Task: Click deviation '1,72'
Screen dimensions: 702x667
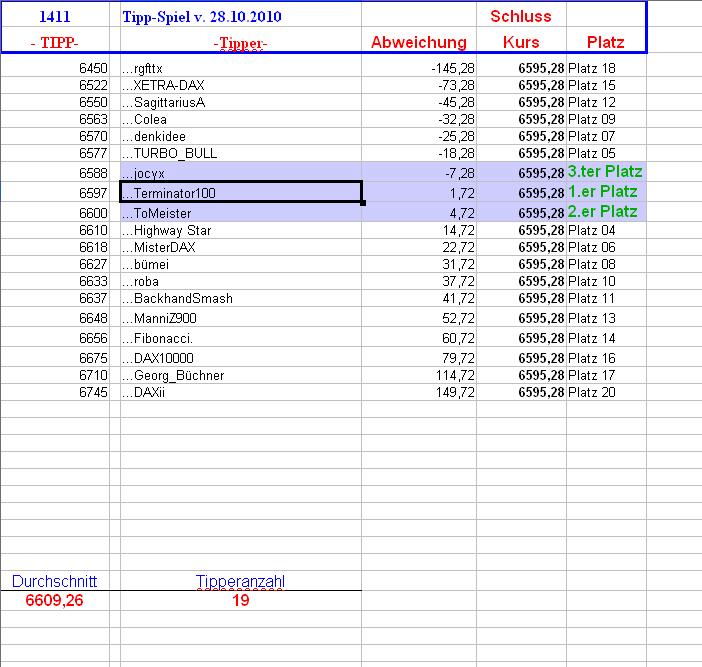Action: coord(462,193)
